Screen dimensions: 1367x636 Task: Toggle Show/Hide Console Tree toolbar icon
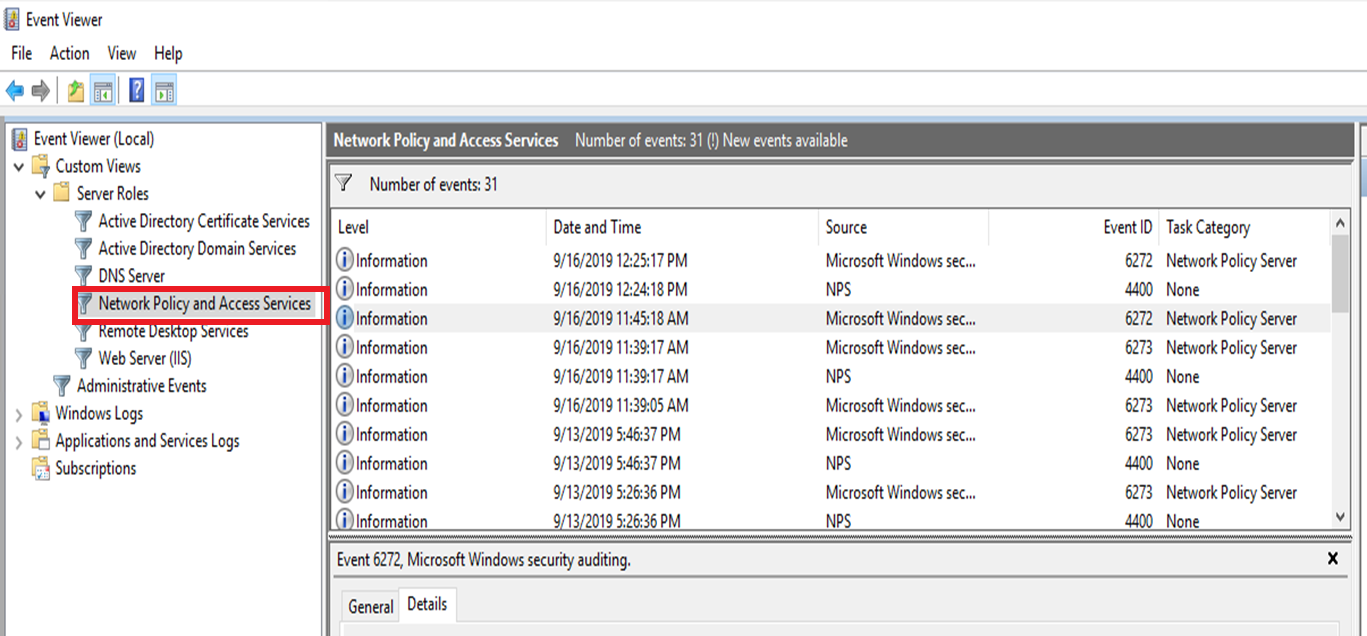(102, 92)
